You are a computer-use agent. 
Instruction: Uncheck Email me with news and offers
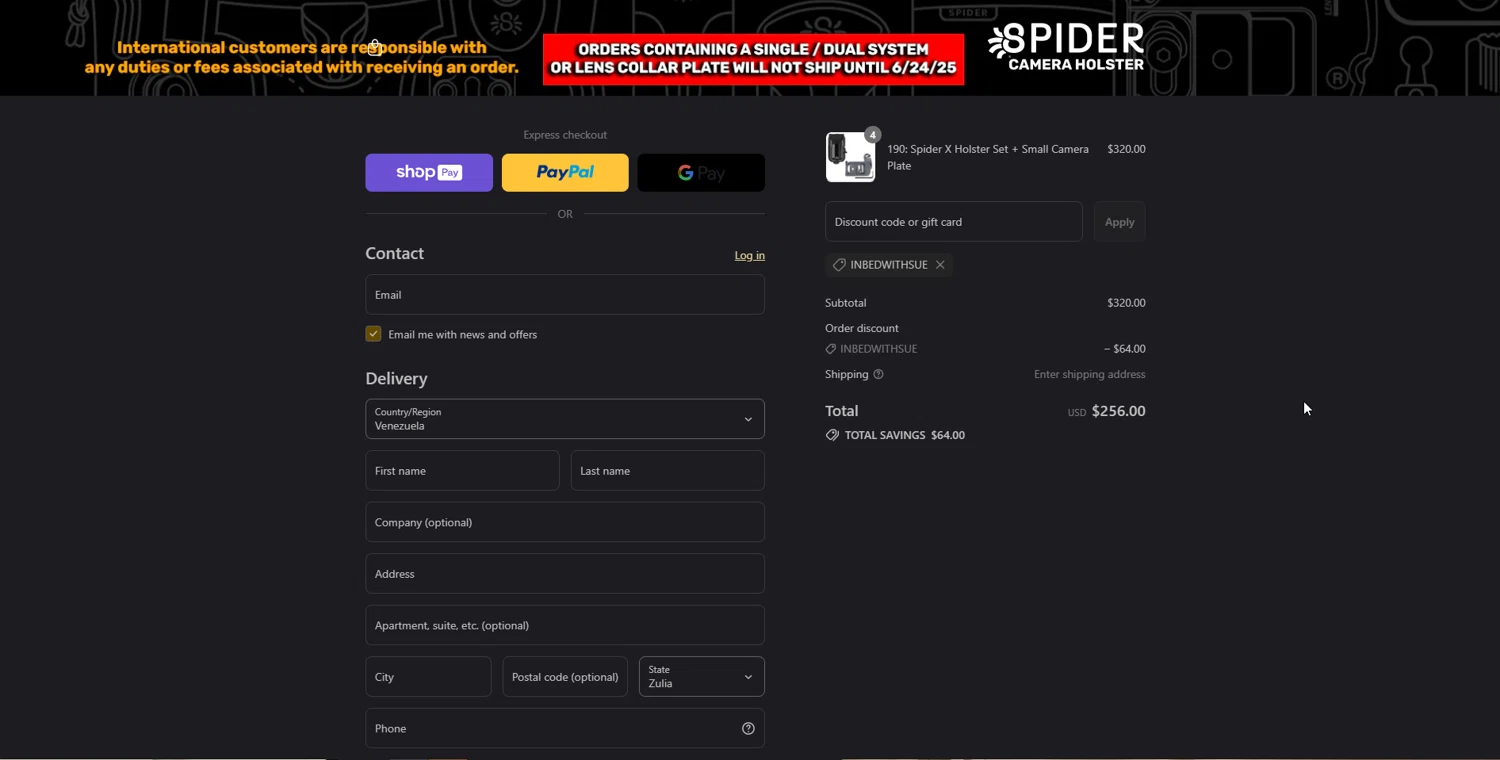(373, 334)
